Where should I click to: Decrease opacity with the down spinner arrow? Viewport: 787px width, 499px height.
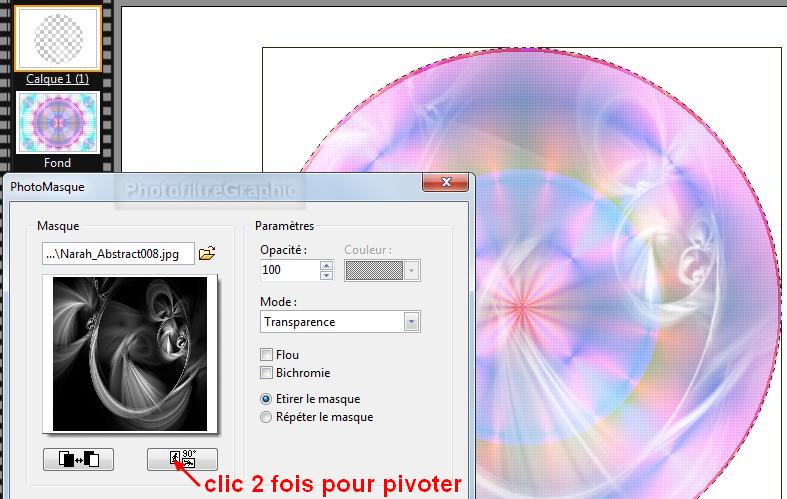point(327,275)
